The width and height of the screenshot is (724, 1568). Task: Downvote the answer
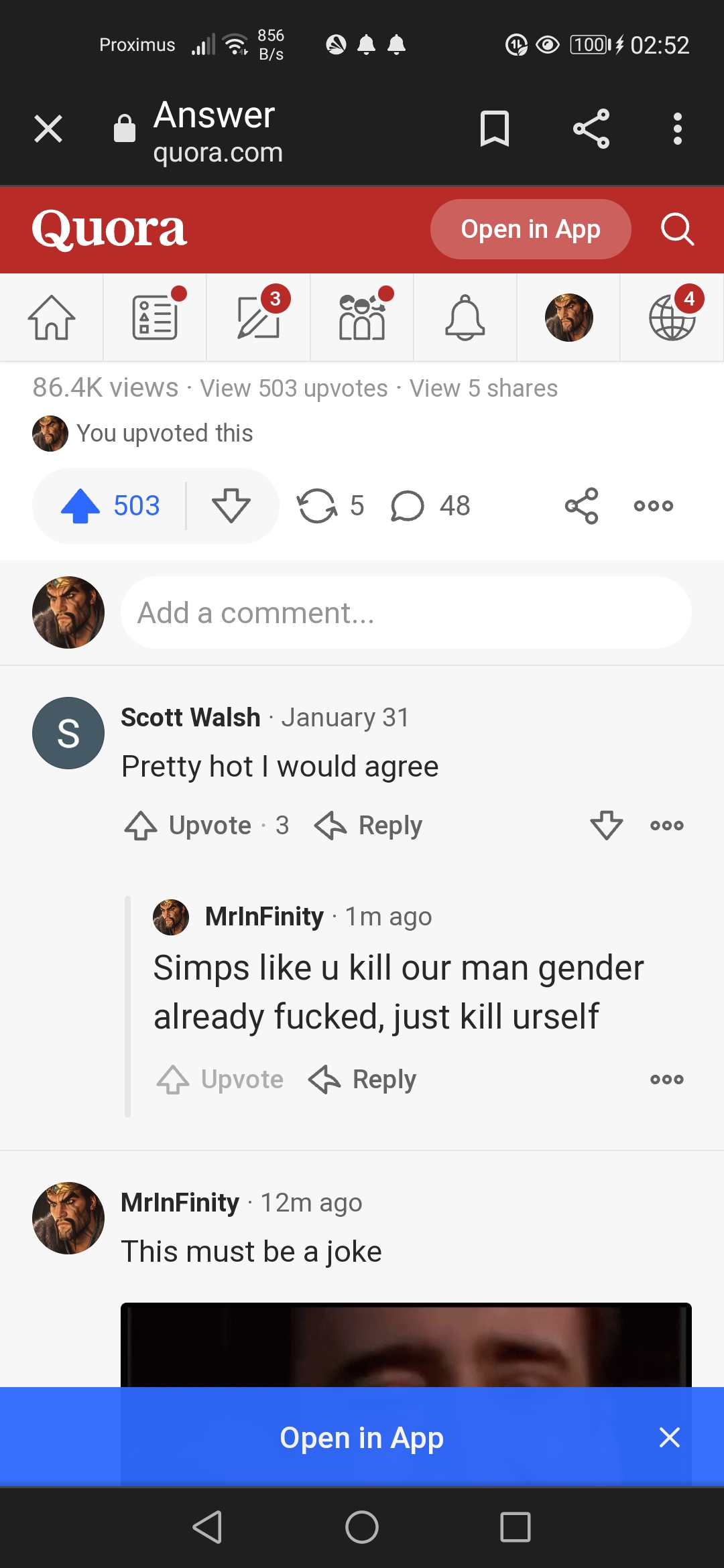point(231,506)
